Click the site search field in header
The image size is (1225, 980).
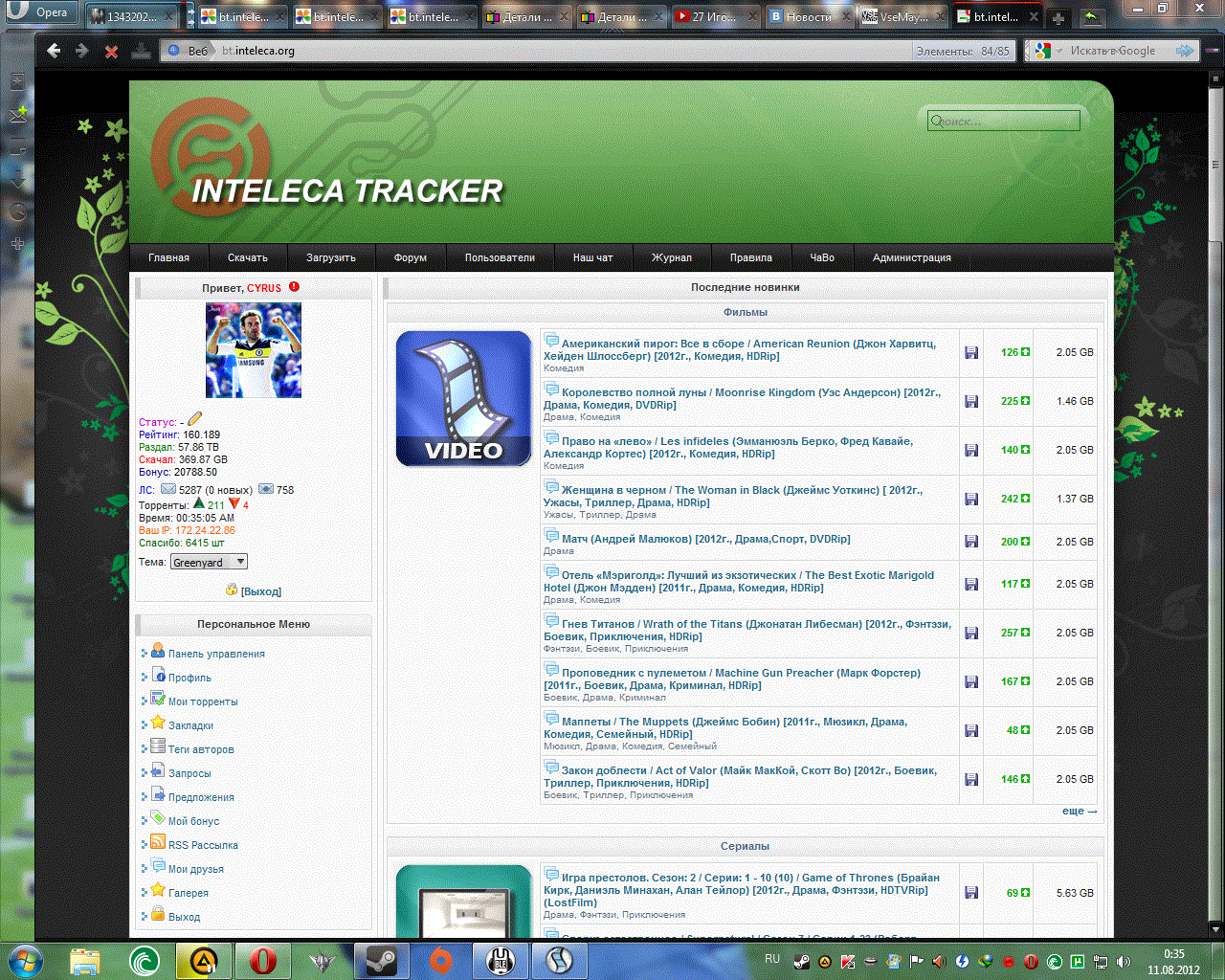pos(1004,121)
